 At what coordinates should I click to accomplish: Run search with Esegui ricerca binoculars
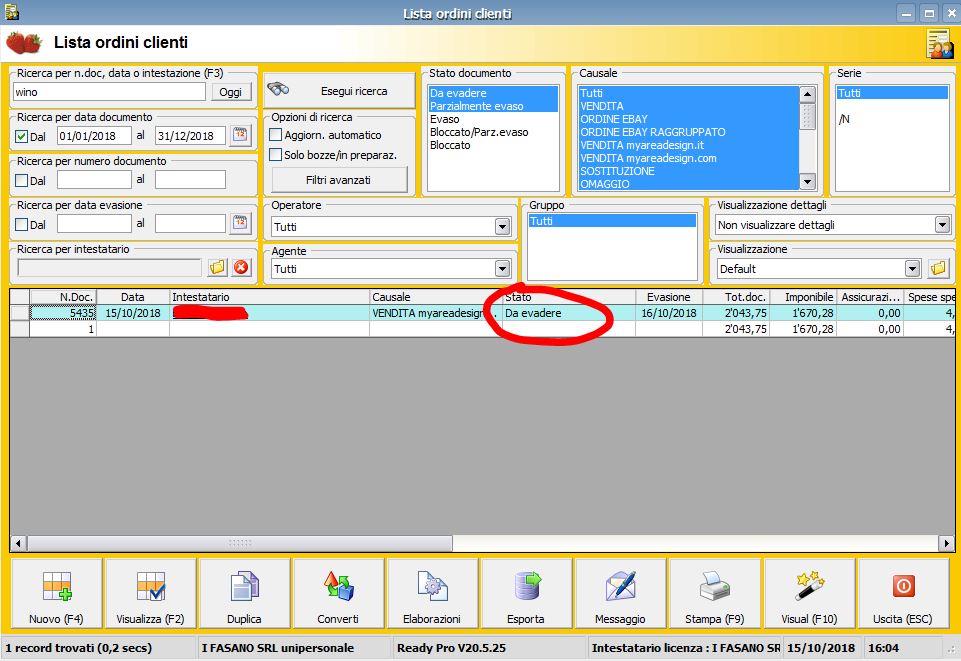[340, 91]
